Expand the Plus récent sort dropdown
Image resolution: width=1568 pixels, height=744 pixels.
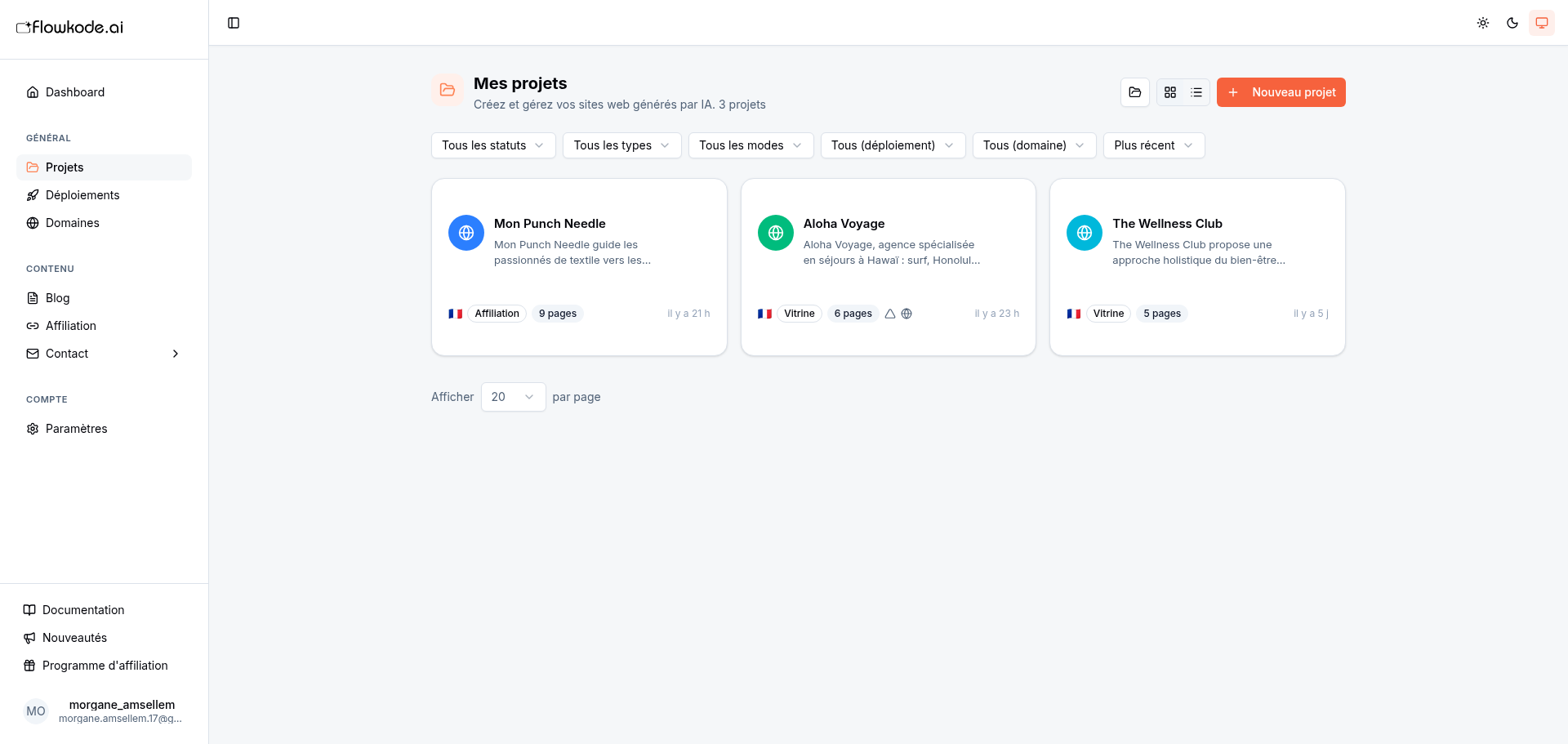pos(1153,145)
